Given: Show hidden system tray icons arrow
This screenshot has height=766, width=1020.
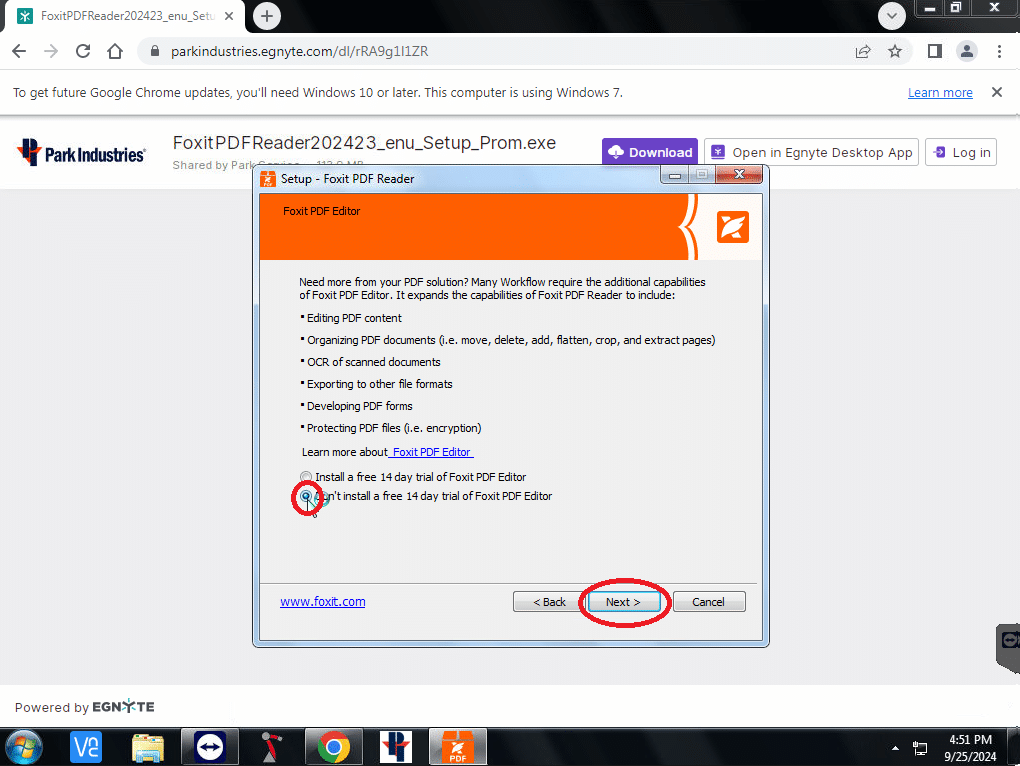Looking at the screenshot, I should [895, 748].
